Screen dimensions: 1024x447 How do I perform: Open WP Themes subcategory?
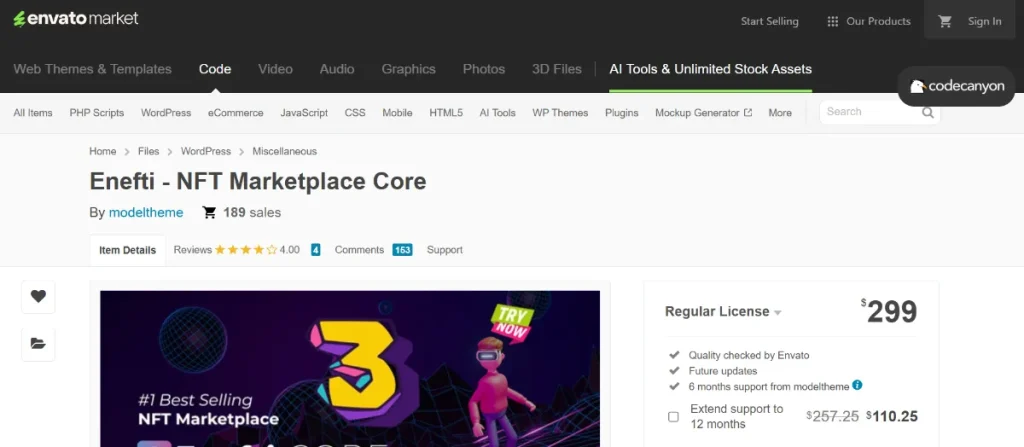pyautogui.click(x=560, y=112)
